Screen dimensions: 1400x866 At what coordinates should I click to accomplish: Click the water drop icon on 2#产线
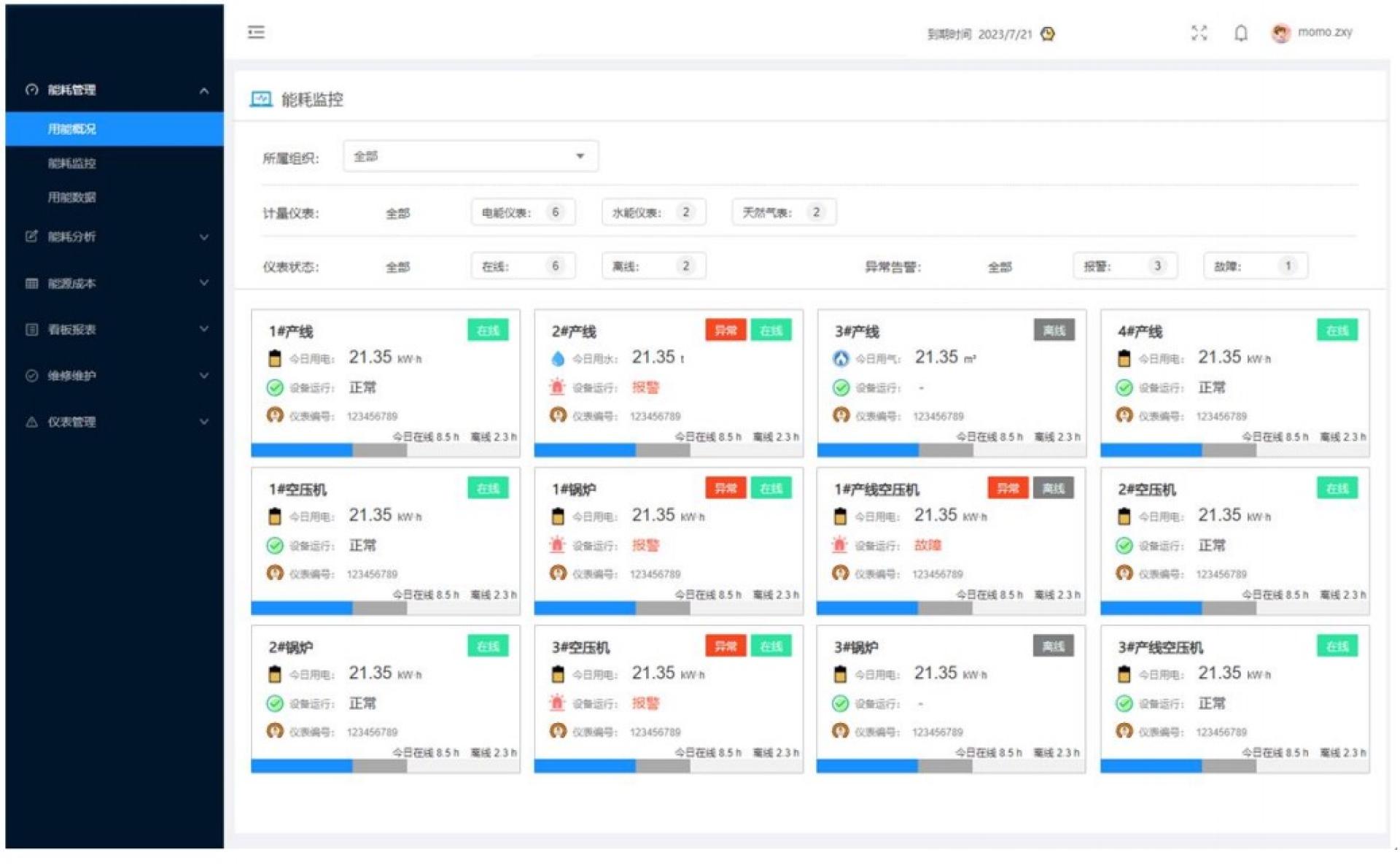pyautogui.click(x=558, y=358)
